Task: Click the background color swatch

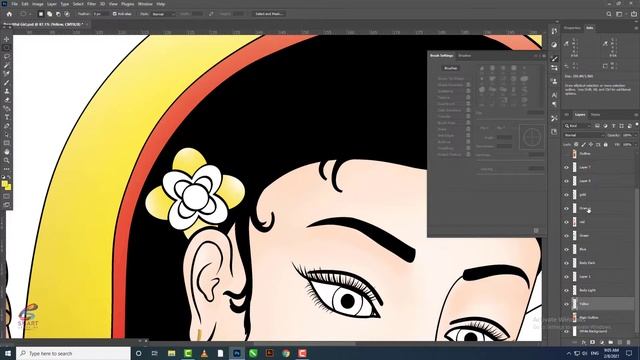Action: click(x=8, y=187)
